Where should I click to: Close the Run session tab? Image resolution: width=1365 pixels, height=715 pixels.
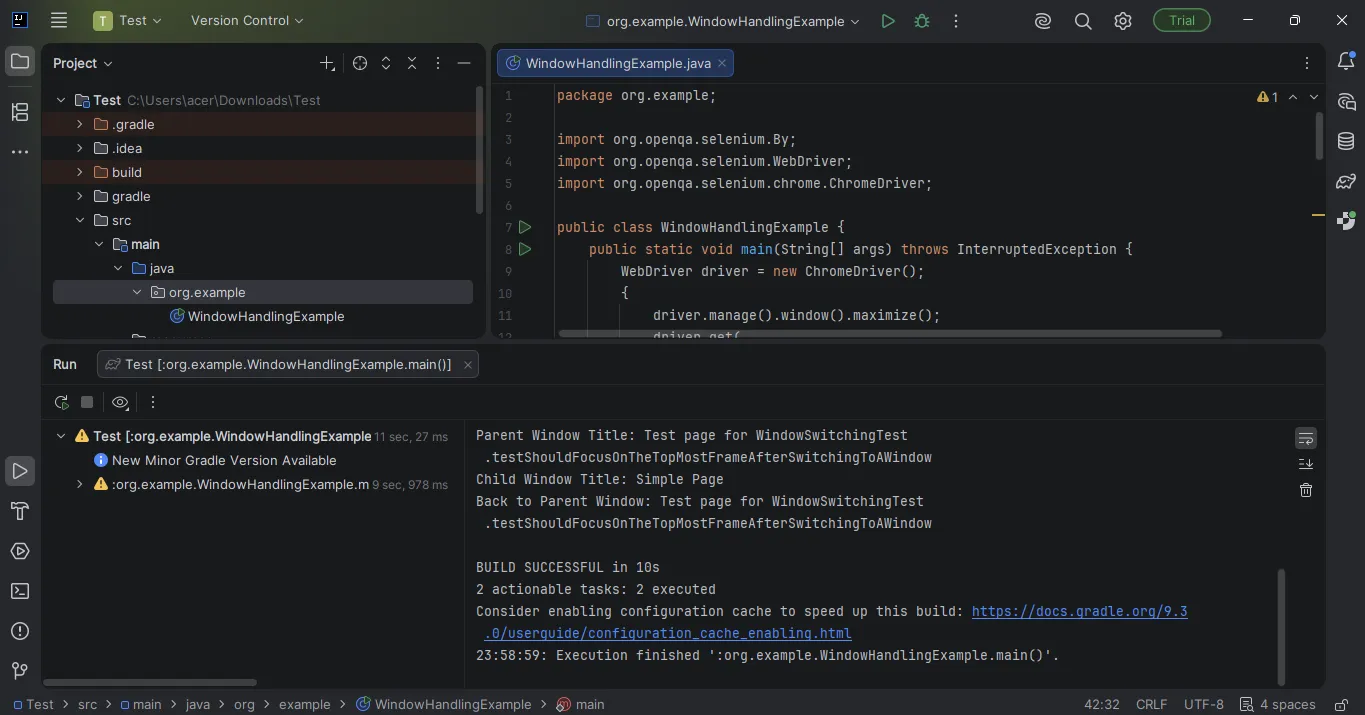pos(467,365)
